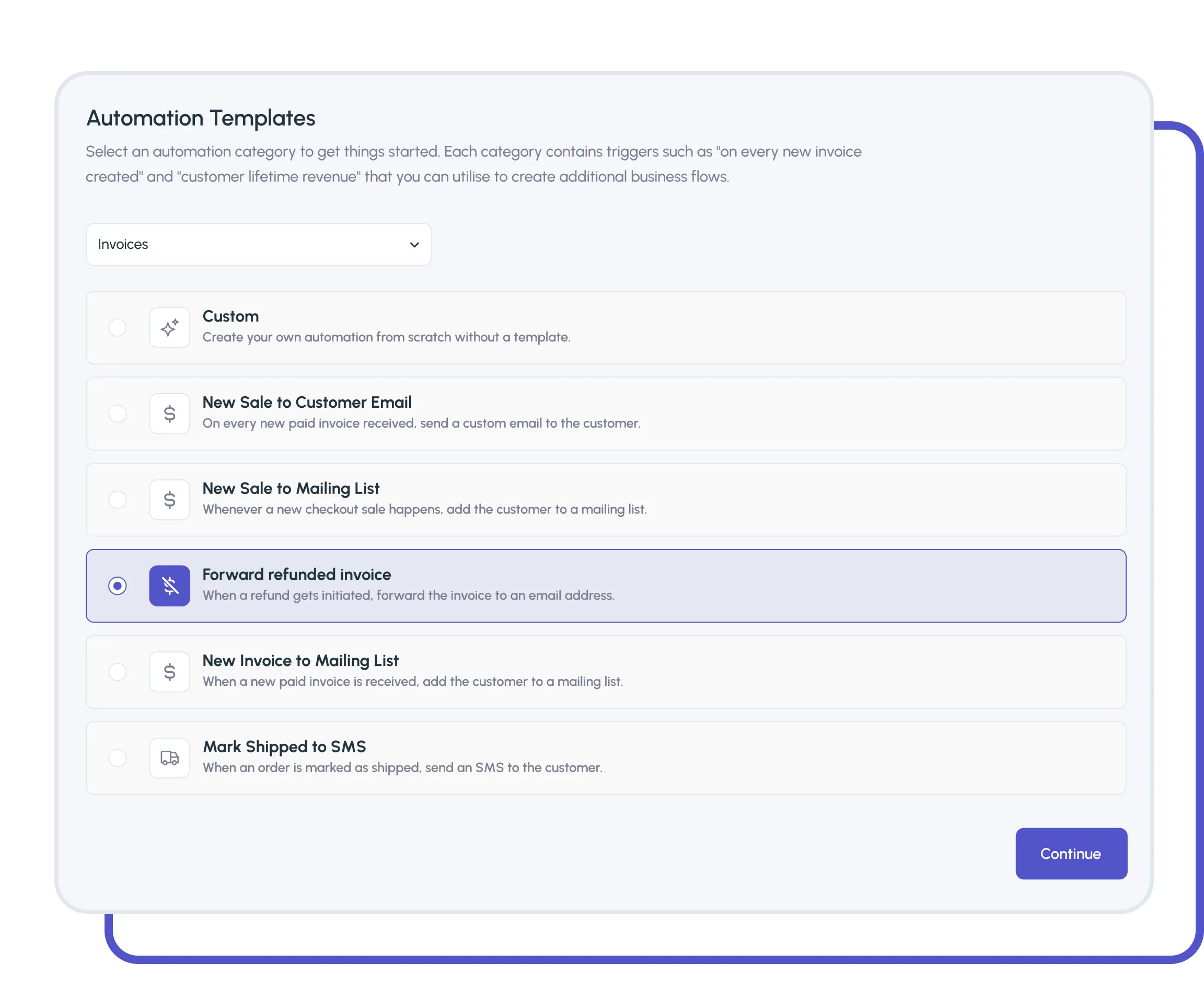Click the Mark Shipped to SMS heading
Screen dimensions: 1204x987
point(284,747)
